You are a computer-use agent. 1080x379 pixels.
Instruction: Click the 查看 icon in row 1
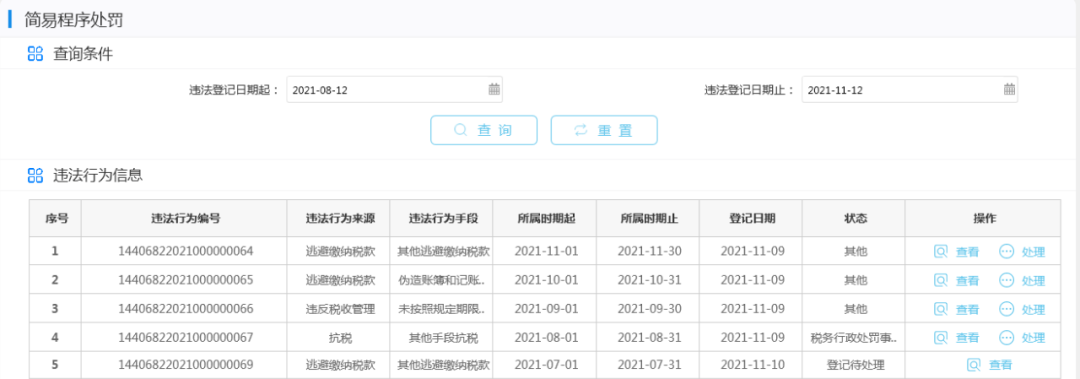941,252
